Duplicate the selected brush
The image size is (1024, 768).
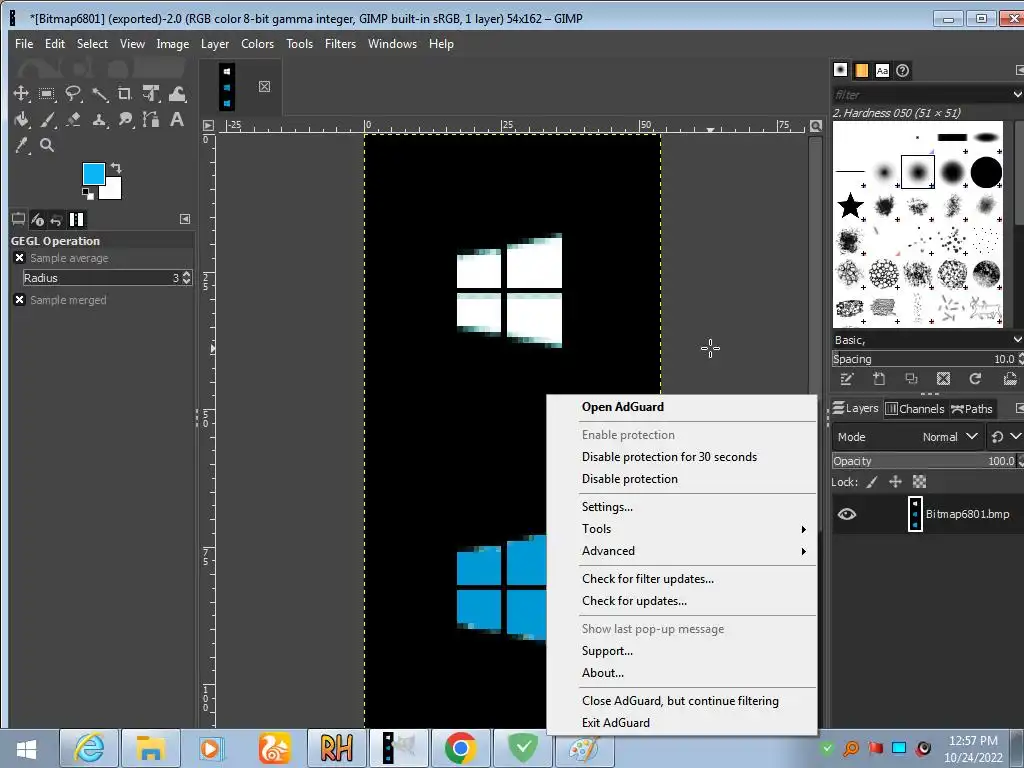(911, 379)
